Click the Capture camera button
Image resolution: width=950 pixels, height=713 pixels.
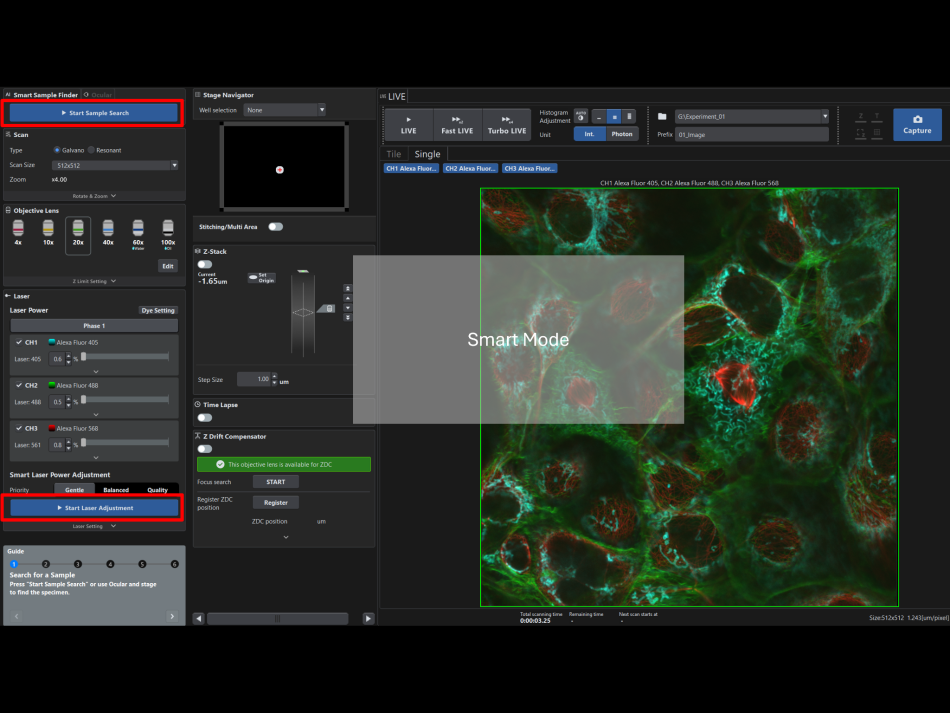[916, 124]
